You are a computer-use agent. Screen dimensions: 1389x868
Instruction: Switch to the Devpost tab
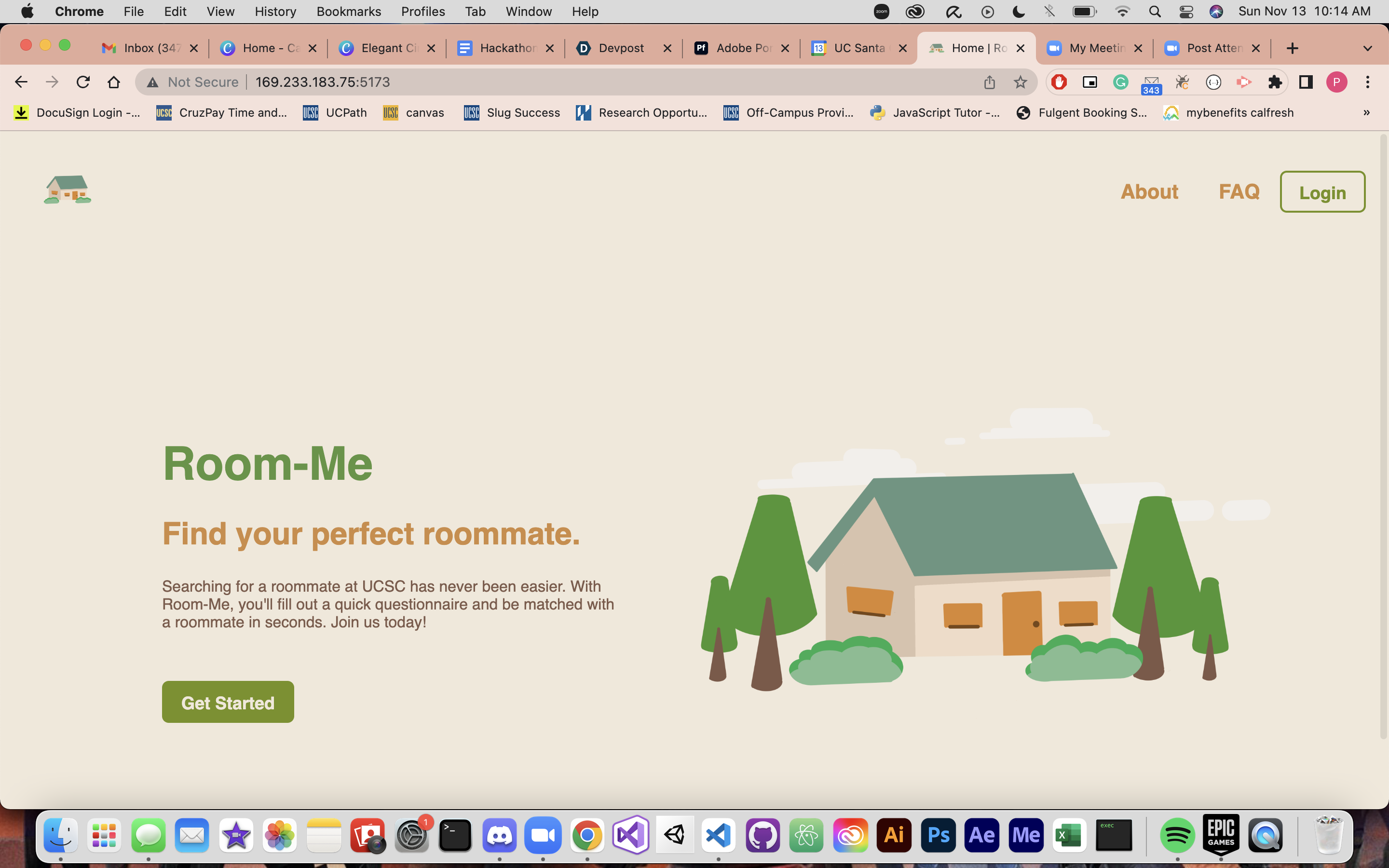point(620,48)
